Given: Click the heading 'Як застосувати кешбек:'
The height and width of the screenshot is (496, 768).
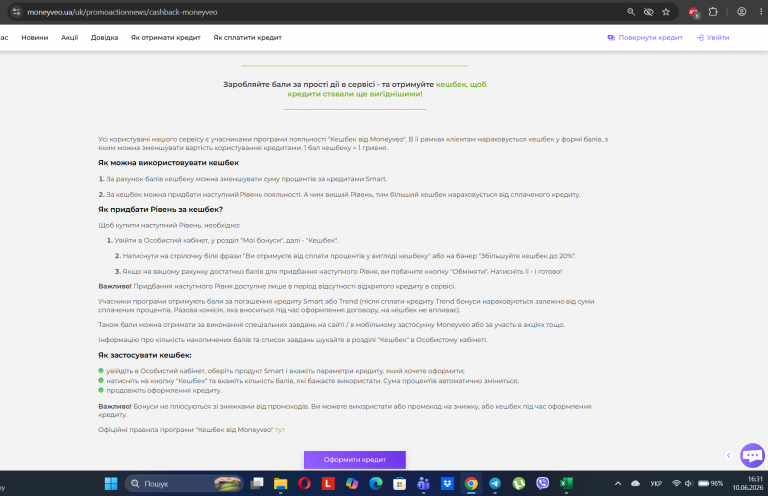Looking at the screenshot, I should tap(145, 355).
